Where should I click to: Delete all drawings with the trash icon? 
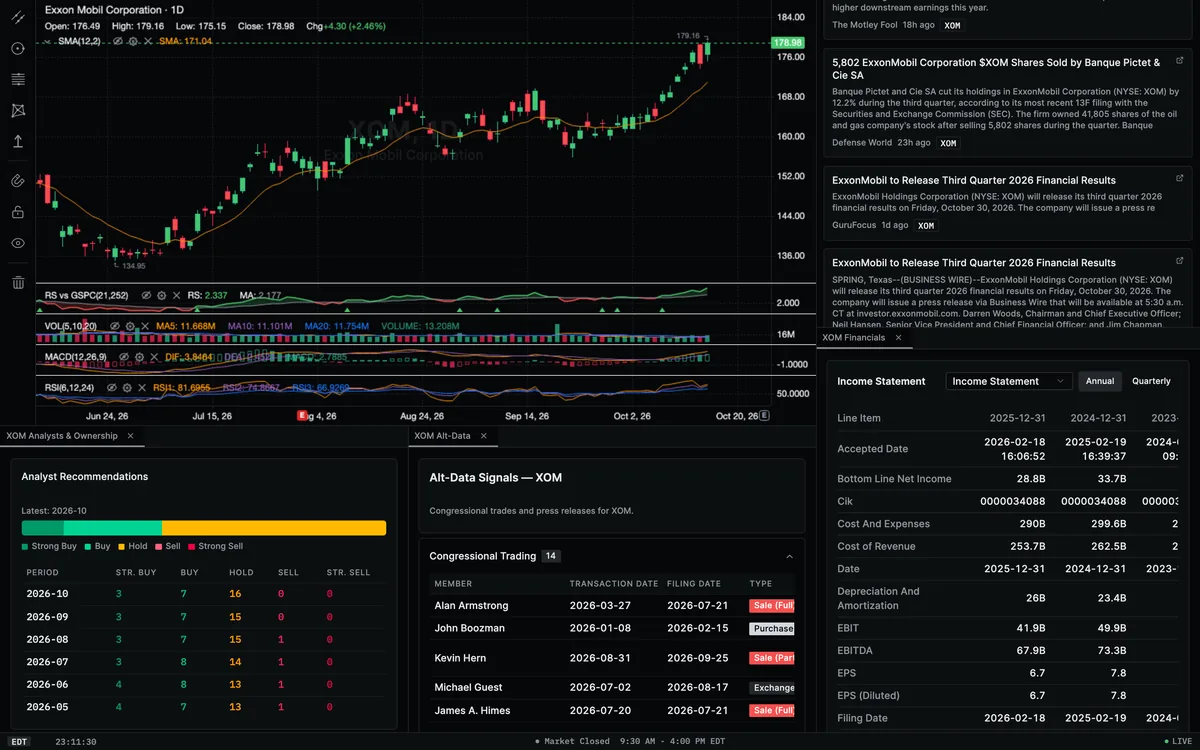[x=18, y=283]
